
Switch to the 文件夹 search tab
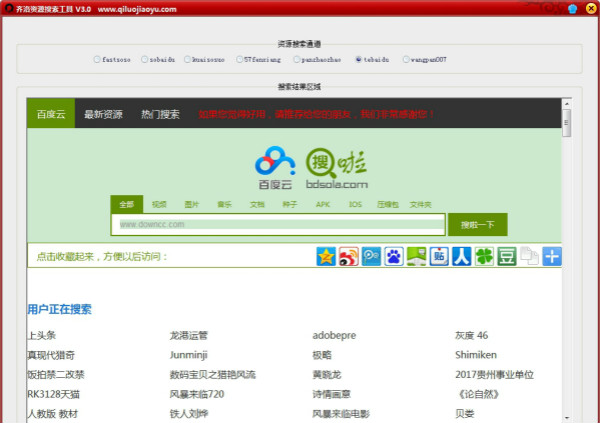click(x=421, y=204)
